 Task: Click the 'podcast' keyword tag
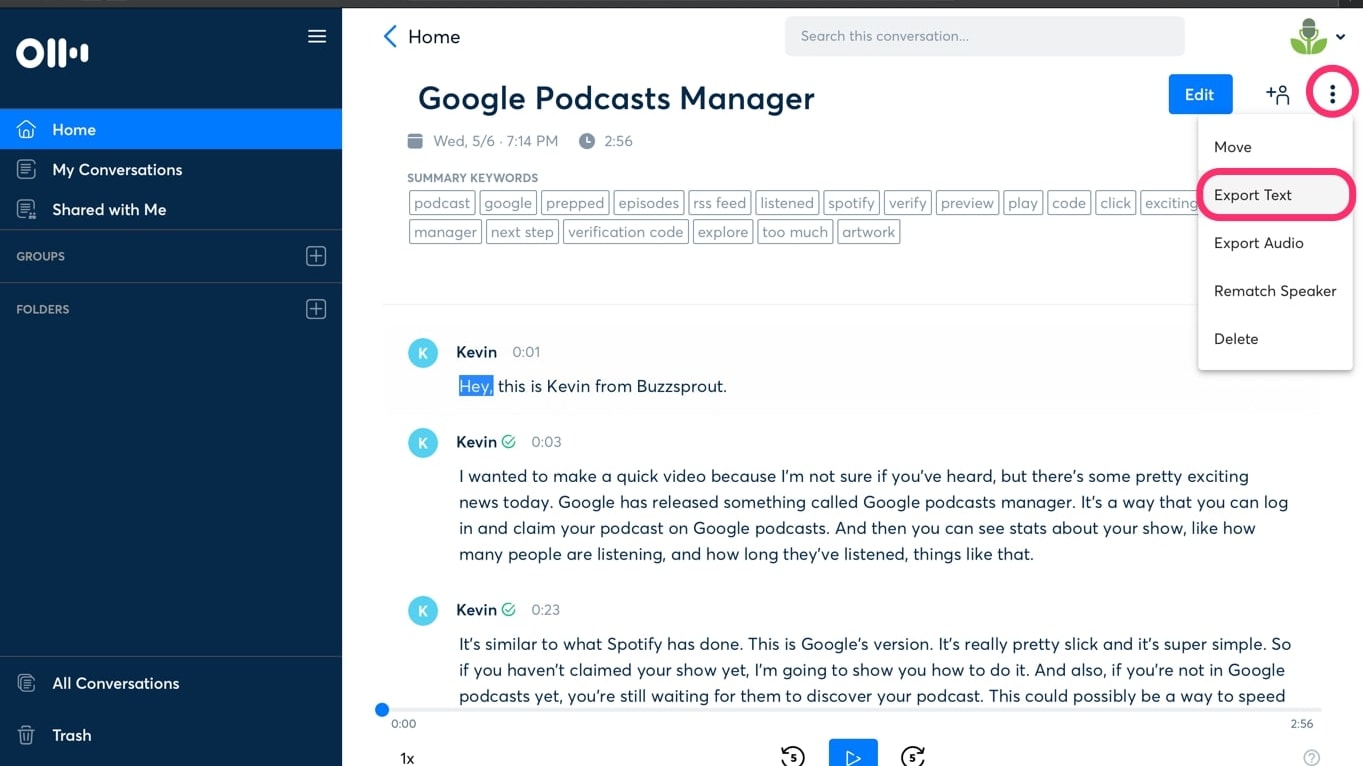click(442, 203)
